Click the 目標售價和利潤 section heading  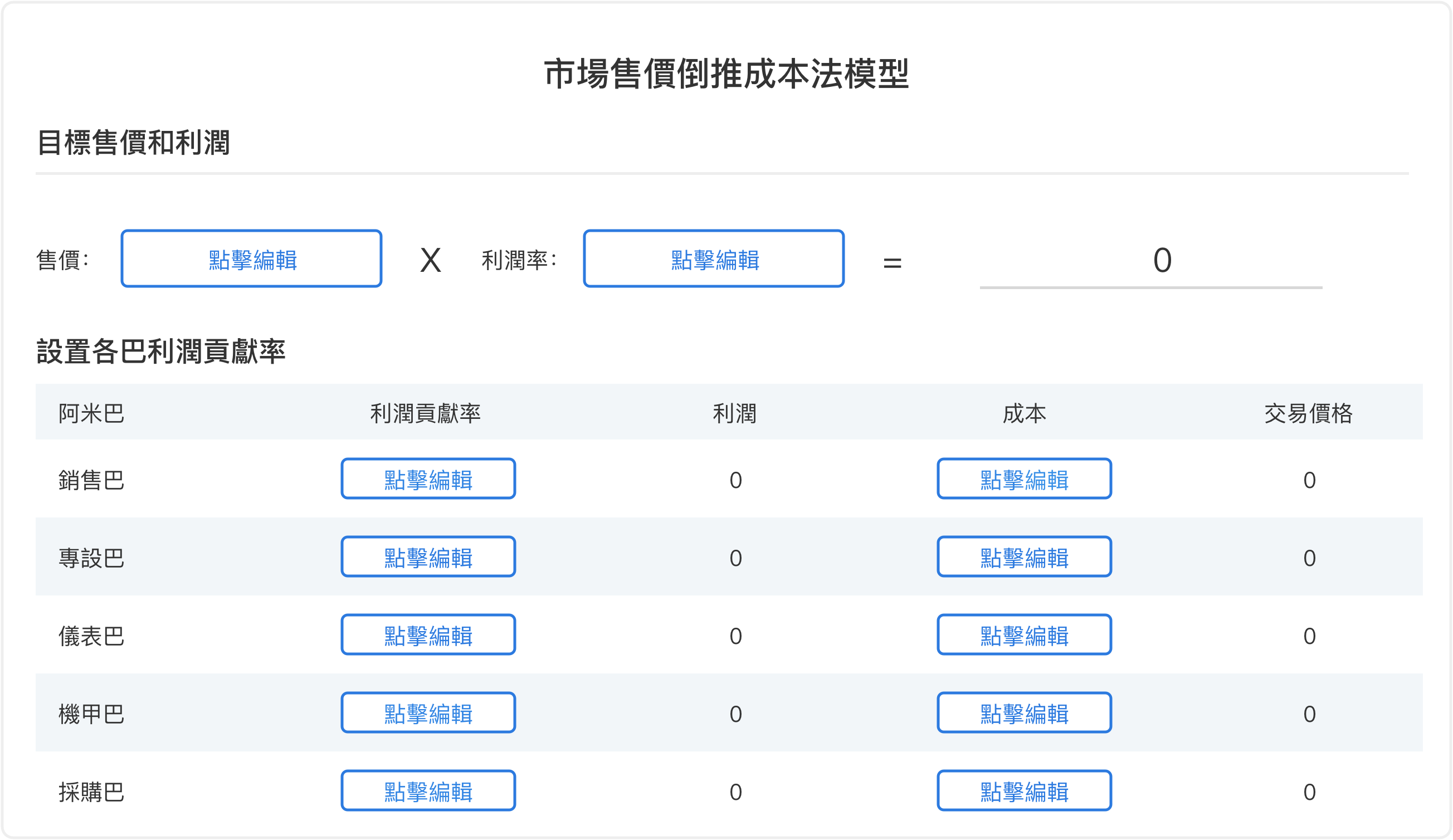134,143
